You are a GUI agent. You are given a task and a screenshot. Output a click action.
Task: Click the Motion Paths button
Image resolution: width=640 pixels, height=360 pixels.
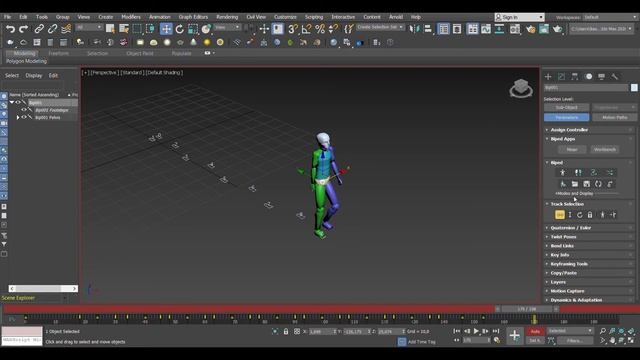click(614, 117)
